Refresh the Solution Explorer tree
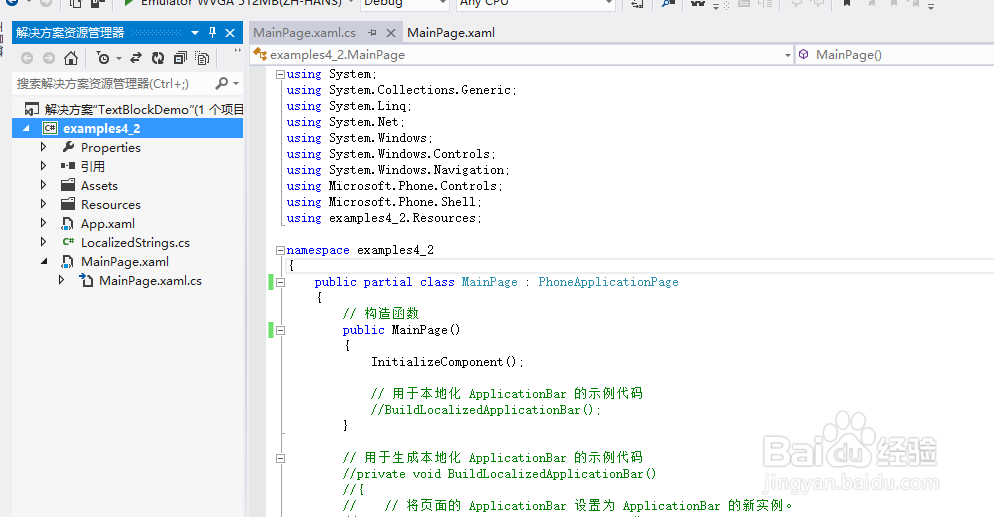This screenshot has height=517, width=994. tap(158, 58)
